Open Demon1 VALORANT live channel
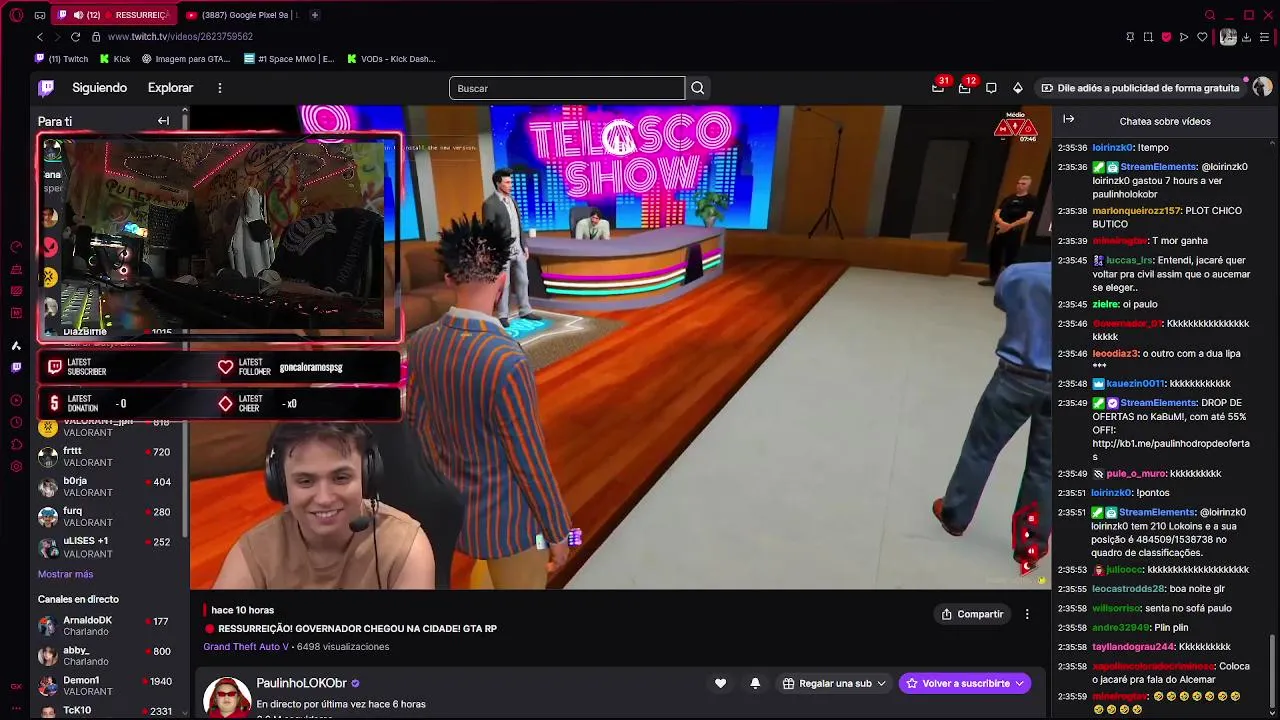The height and width of the screenshot is (720, 1280). click(x=108, y=686)
